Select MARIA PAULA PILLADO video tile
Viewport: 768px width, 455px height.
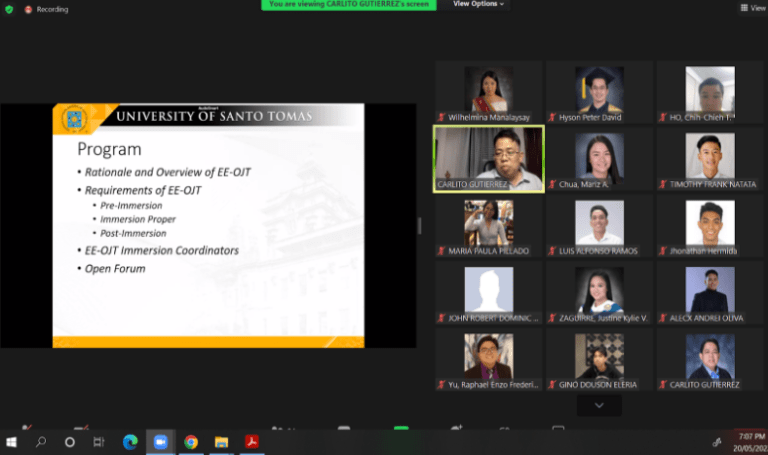tap(489, 226)
